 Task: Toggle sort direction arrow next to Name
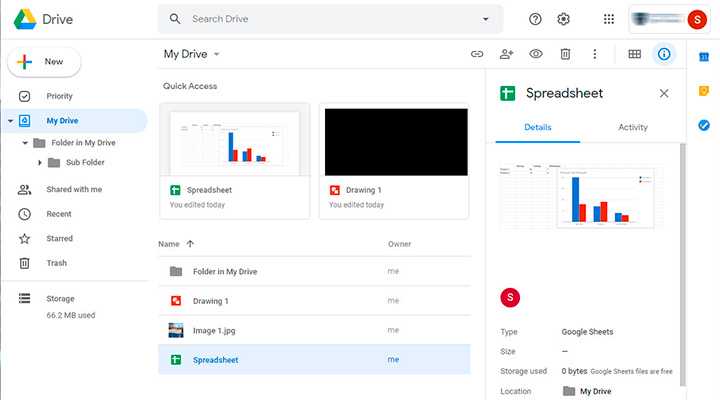pos(191,244)
